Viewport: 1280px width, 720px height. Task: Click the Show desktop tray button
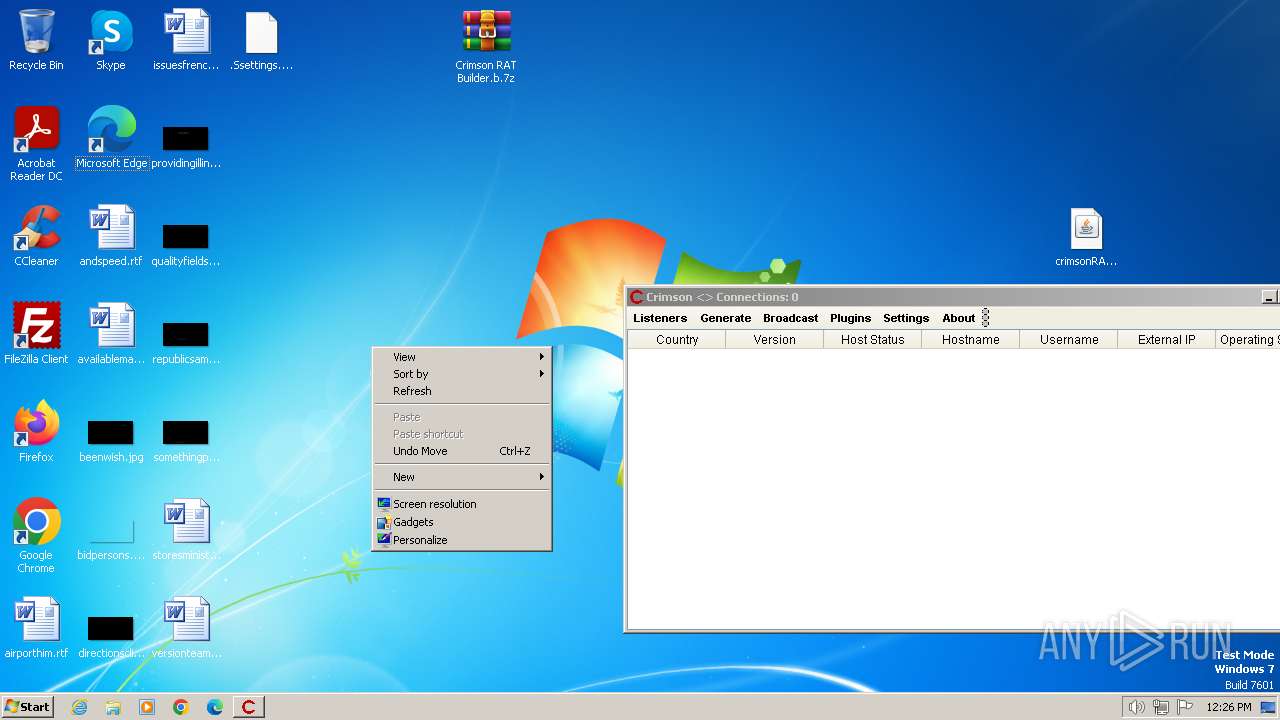click(x=1268, y=707)
